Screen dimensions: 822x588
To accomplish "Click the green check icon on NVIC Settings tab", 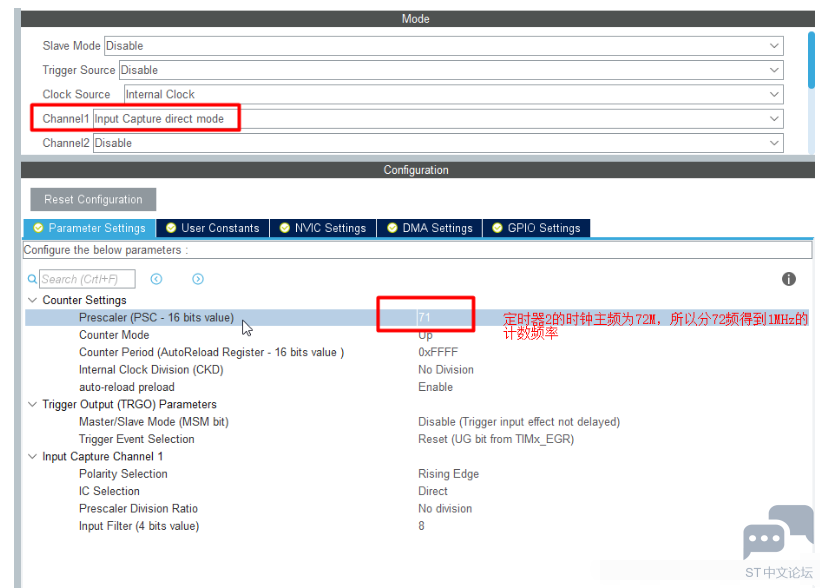I will click(x=285, y=228).
